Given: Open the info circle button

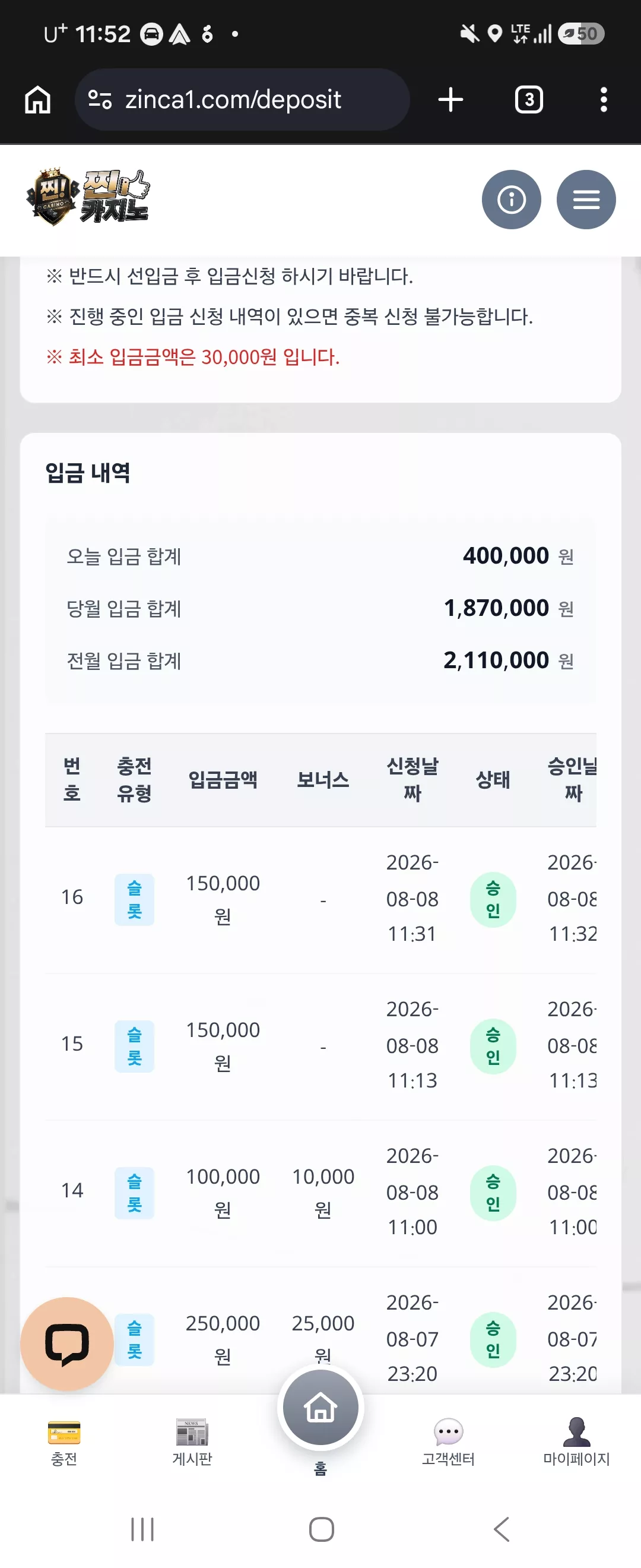Looking at the screenshot, I should [x=511, y=200].
